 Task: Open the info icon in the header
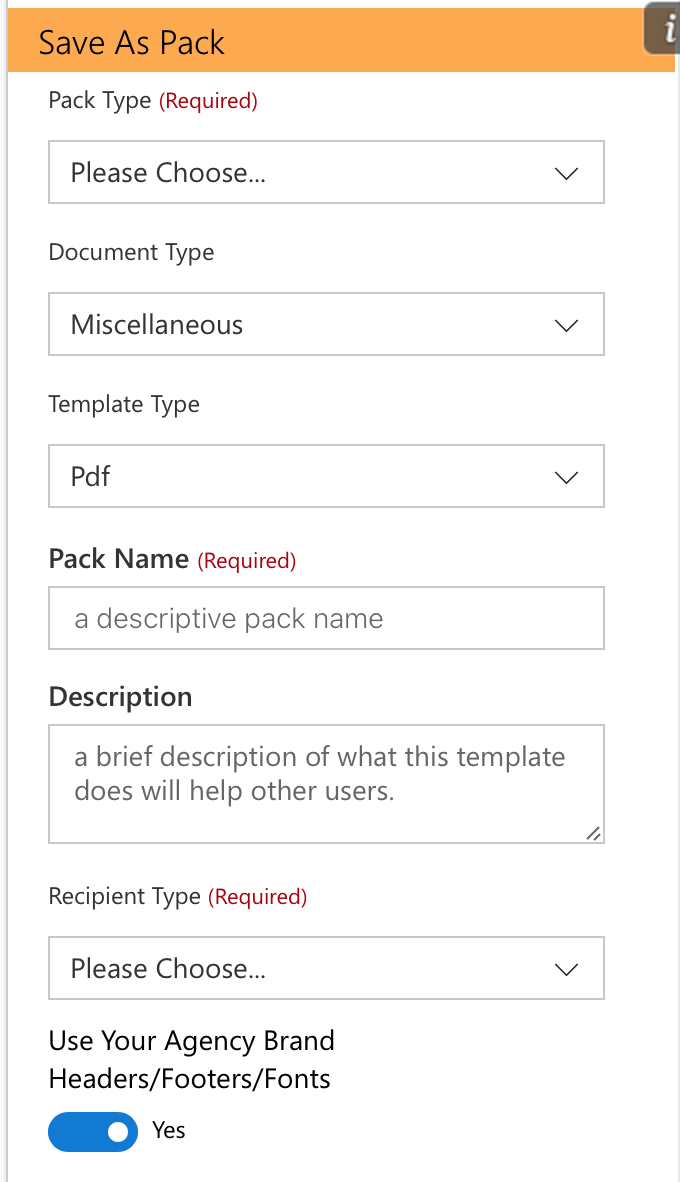tap(663, 30)
